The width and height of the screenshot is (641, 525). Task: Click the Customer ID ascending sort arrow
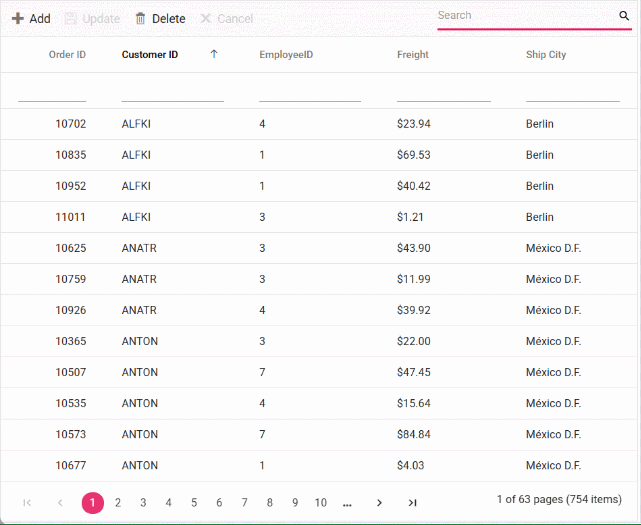pos(213,55)
